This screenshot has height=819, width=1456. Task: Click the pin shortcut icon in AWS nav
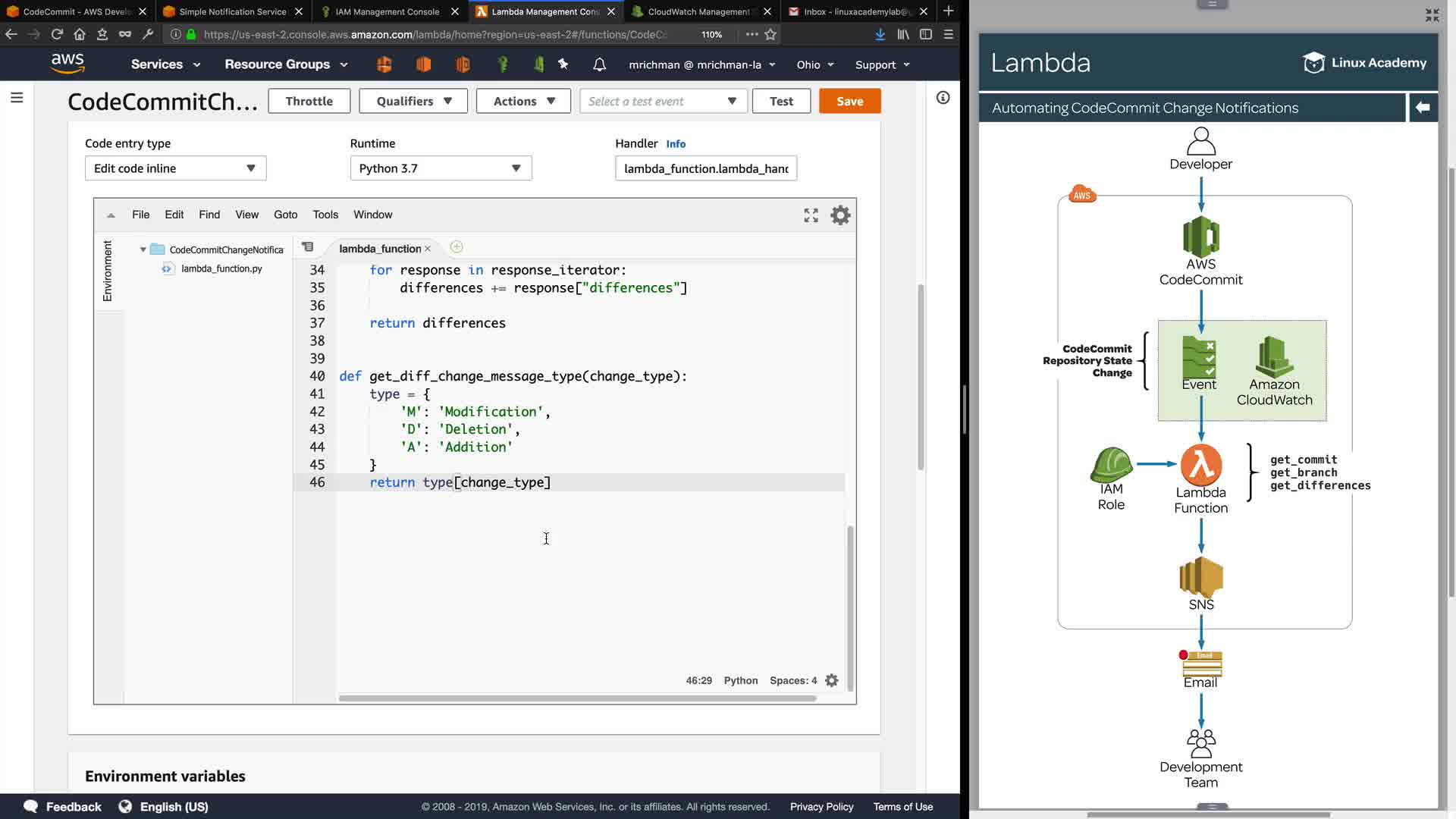563,64
